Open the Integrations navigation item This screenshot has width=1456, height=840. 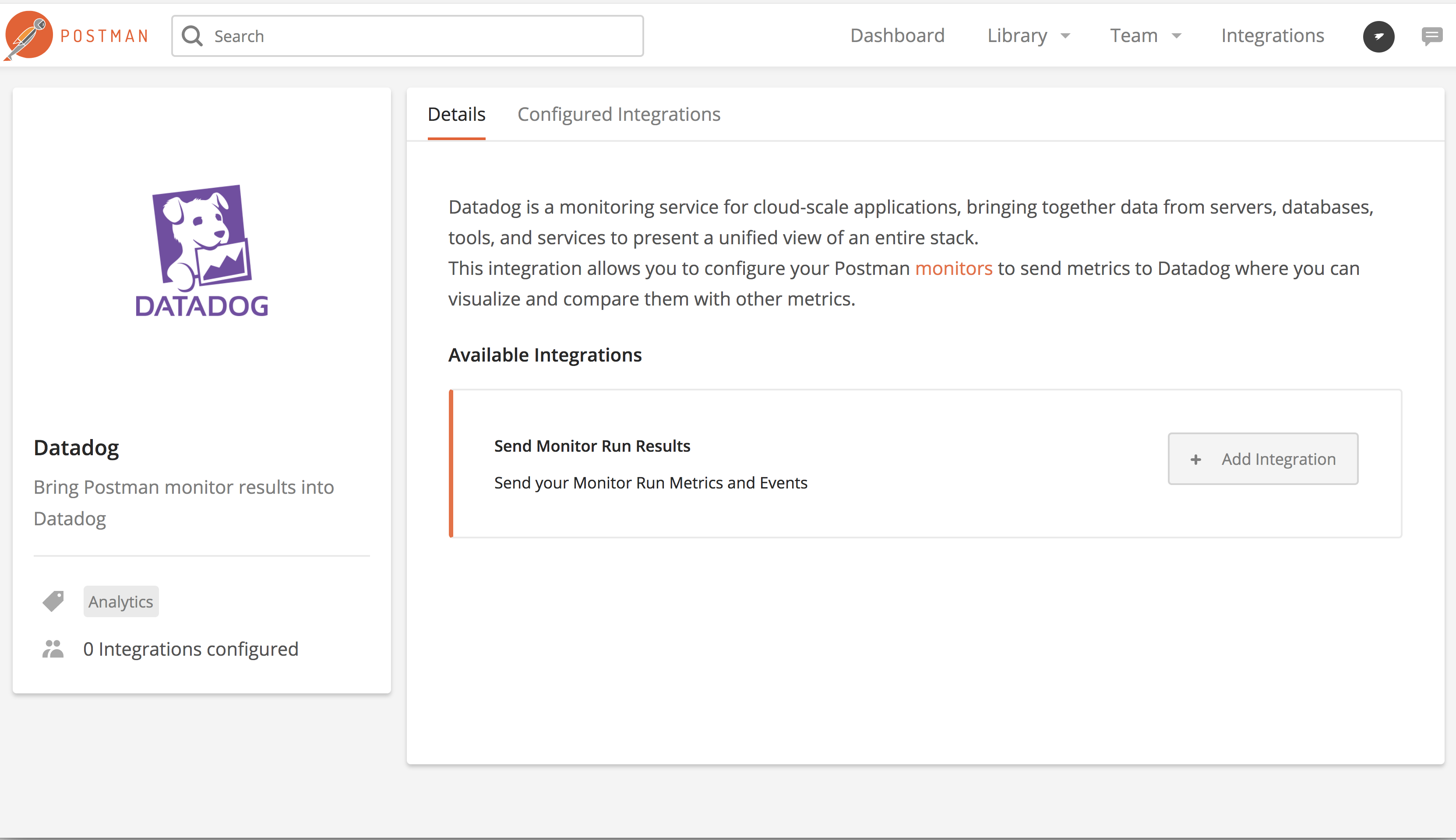[1272, 35]
